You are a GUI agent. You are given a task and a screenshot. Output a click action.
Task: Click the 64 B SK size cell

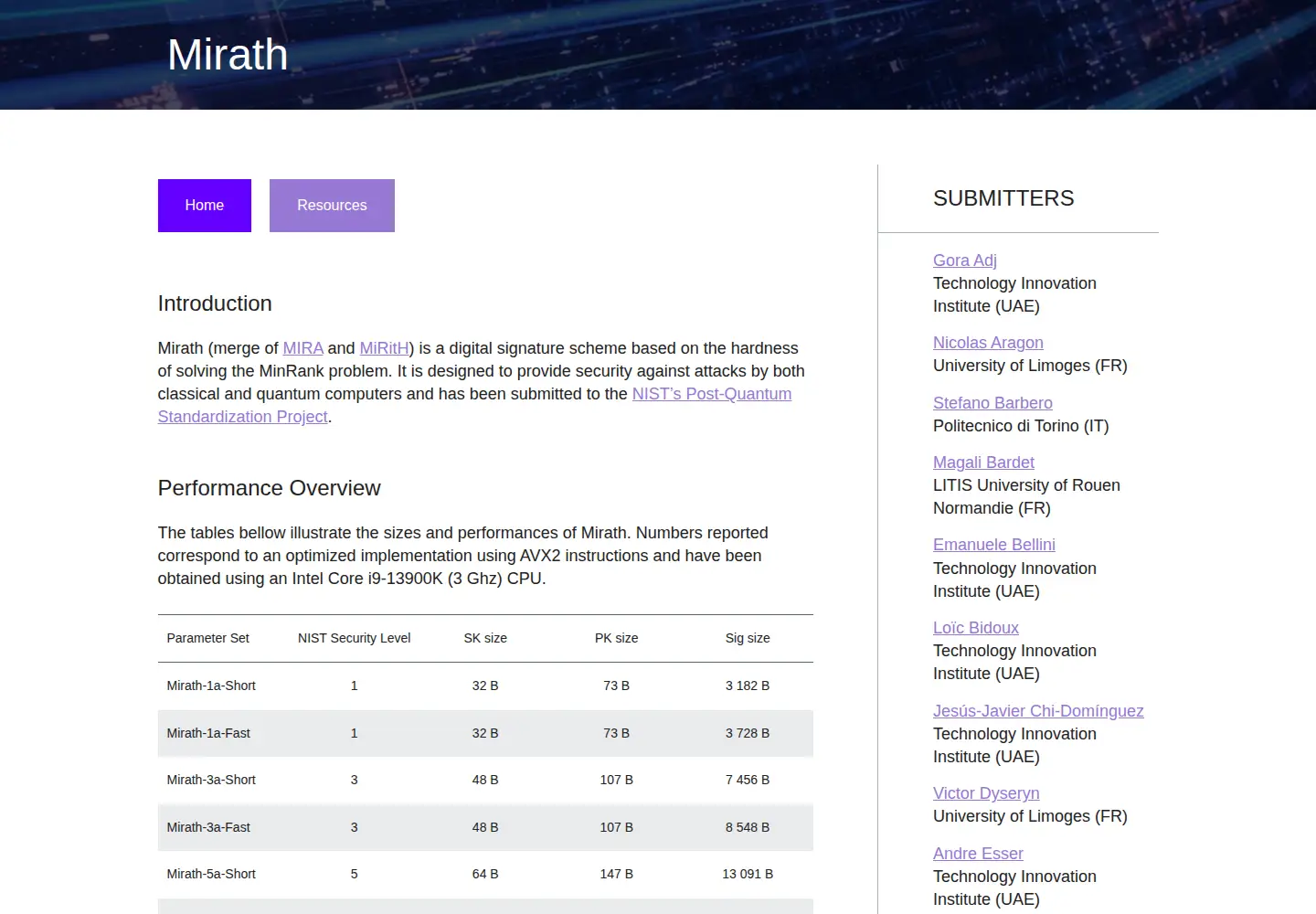[x=485, y=874]
